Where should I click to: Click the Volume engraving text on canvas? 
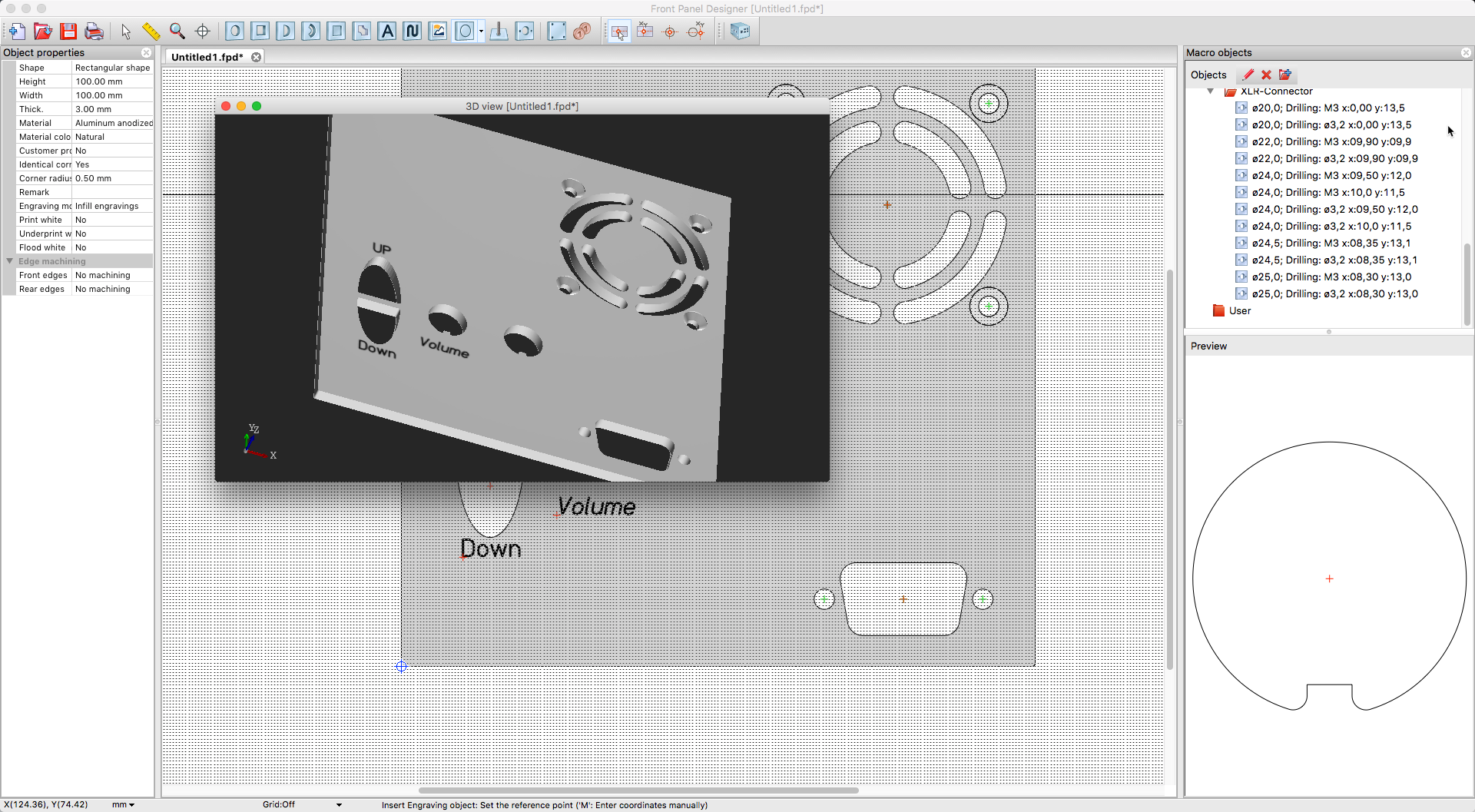597,506
